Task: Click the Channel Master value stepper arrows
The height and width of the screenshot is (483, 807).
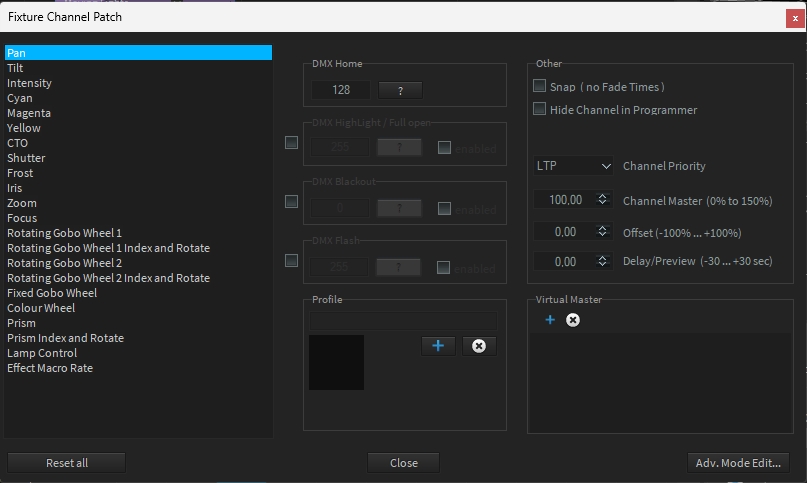Action: click(602, 200)
